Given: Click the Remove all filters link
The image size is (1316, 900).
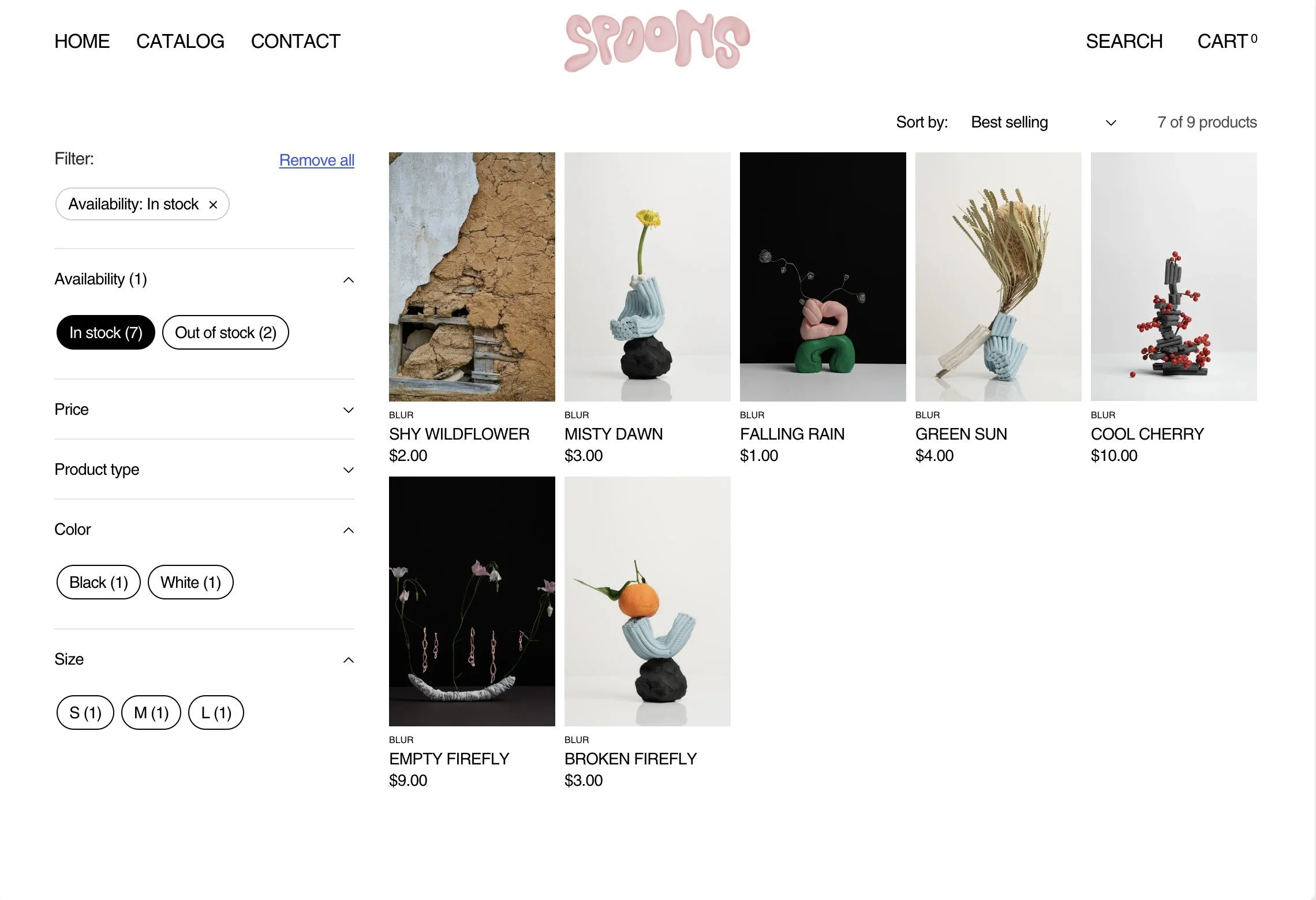Looking at the screenshot, I should [x=317, y=160].
